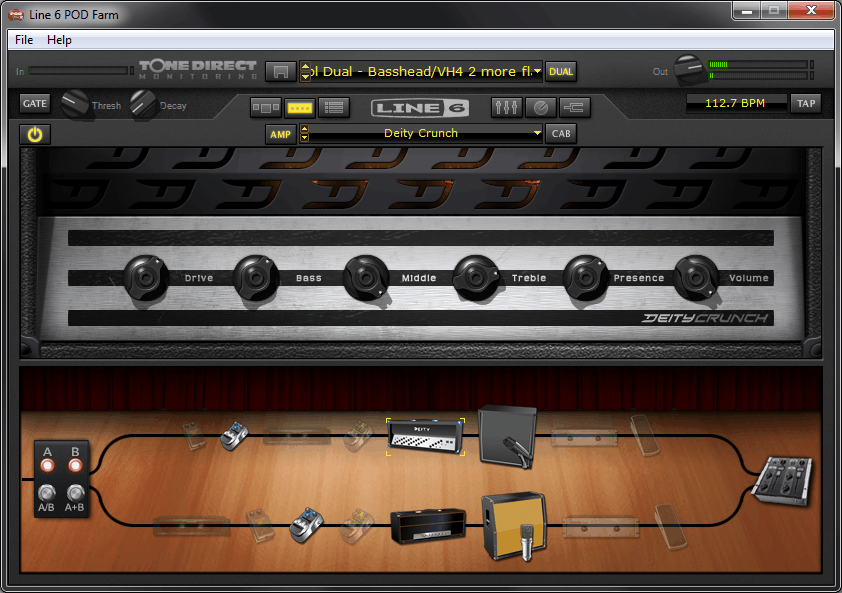Toggle input B red LED button
842x593 pixels.
click(x=75, y=465)
